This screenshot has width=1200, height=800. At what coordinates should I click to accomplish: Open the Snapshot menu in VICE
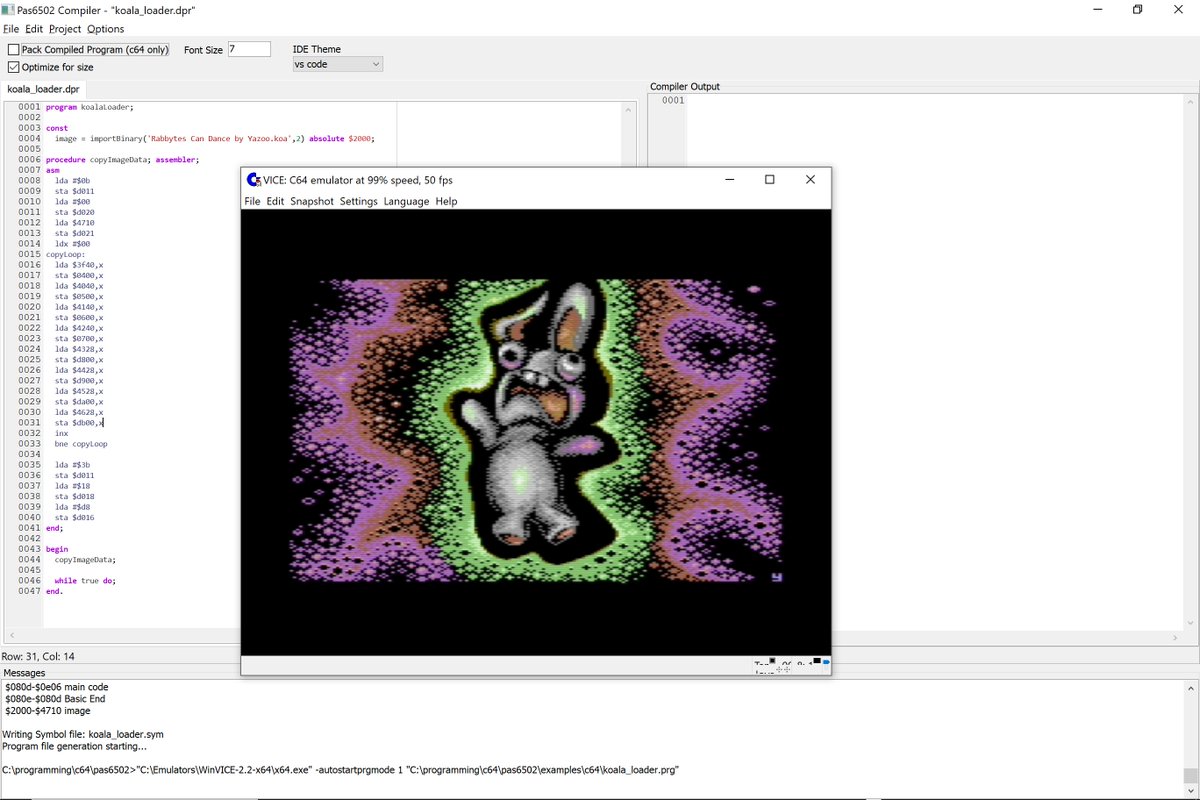[312, 201]
